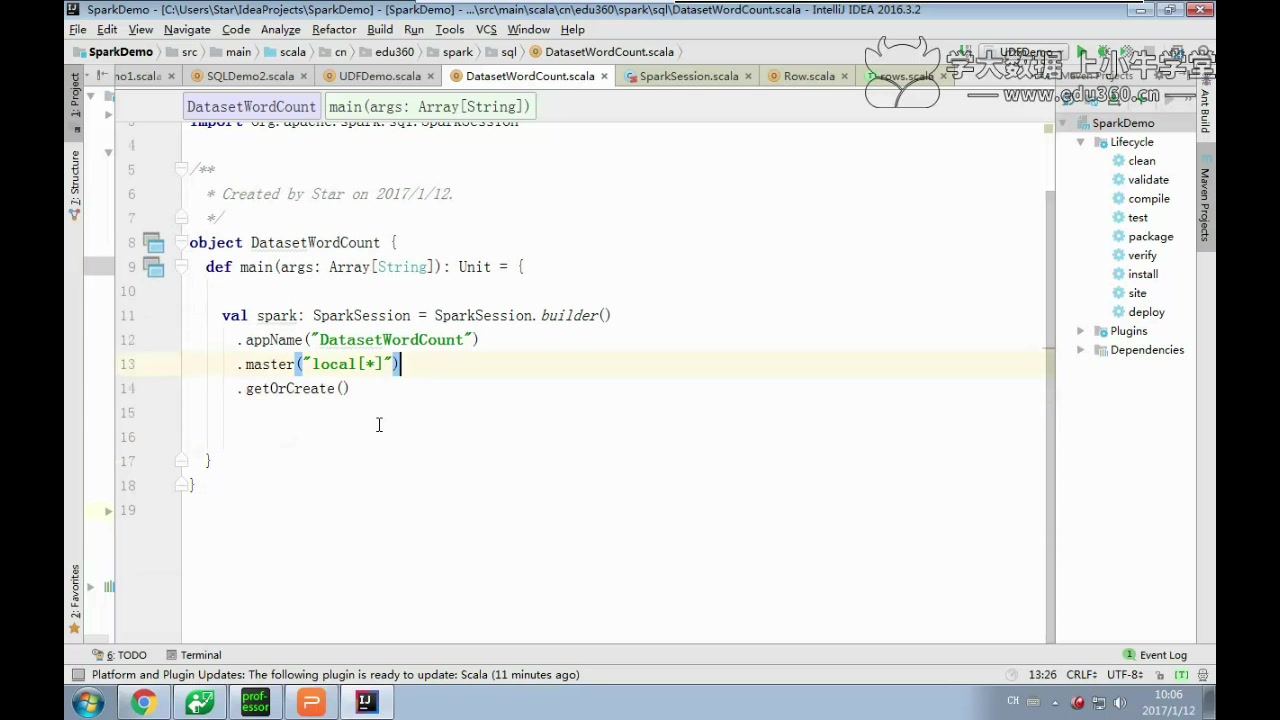
Task: Close the UDFDemo.scala tab
Action: click(x=431, y=76)
